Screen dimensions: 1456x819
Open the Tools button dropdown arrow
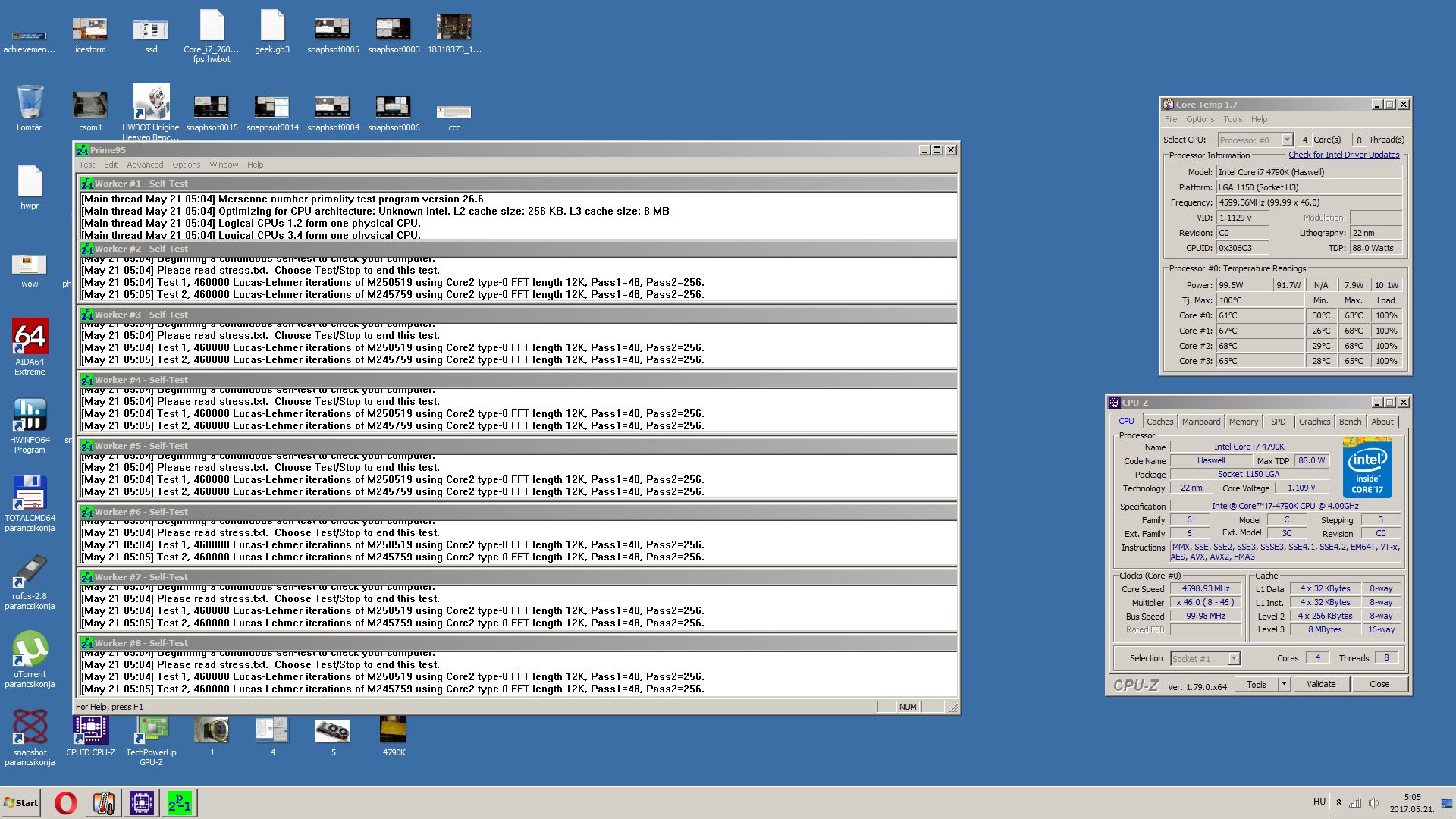(1284, 684)
